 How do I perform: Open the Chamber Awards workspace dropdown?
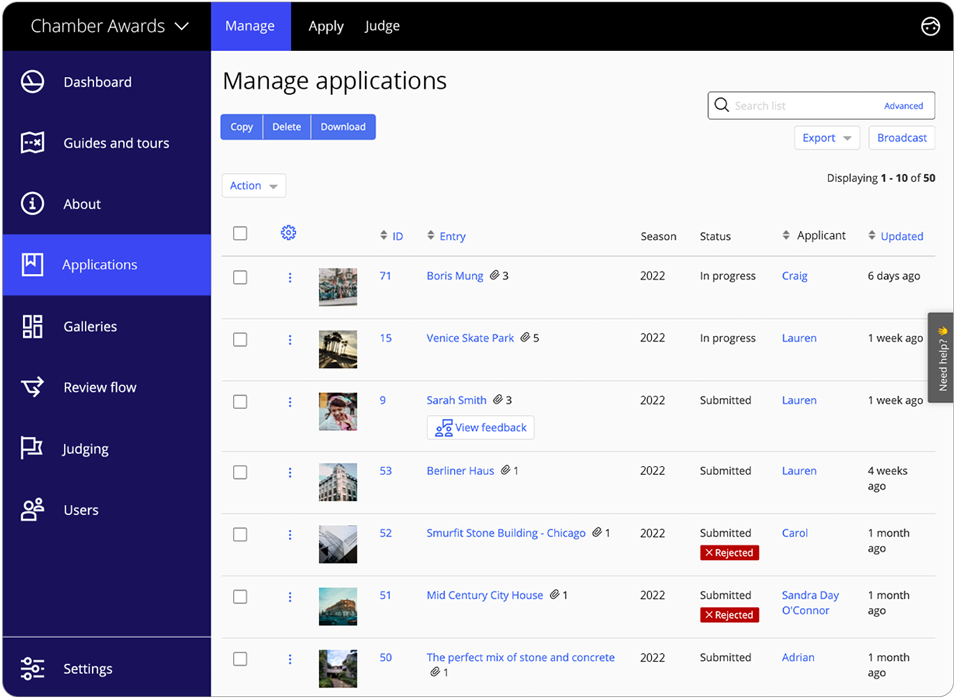pyautogui.click(x=110, y=26)
